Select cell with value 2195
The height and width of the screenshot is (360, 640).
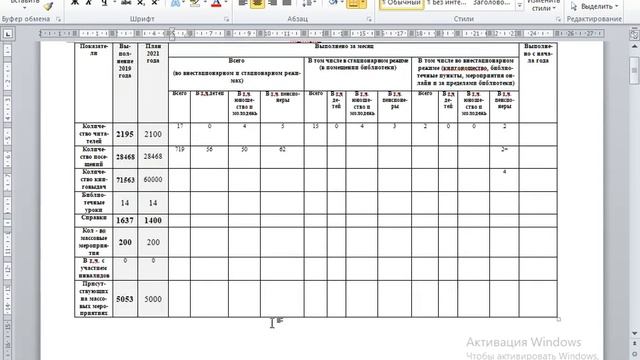125,134
